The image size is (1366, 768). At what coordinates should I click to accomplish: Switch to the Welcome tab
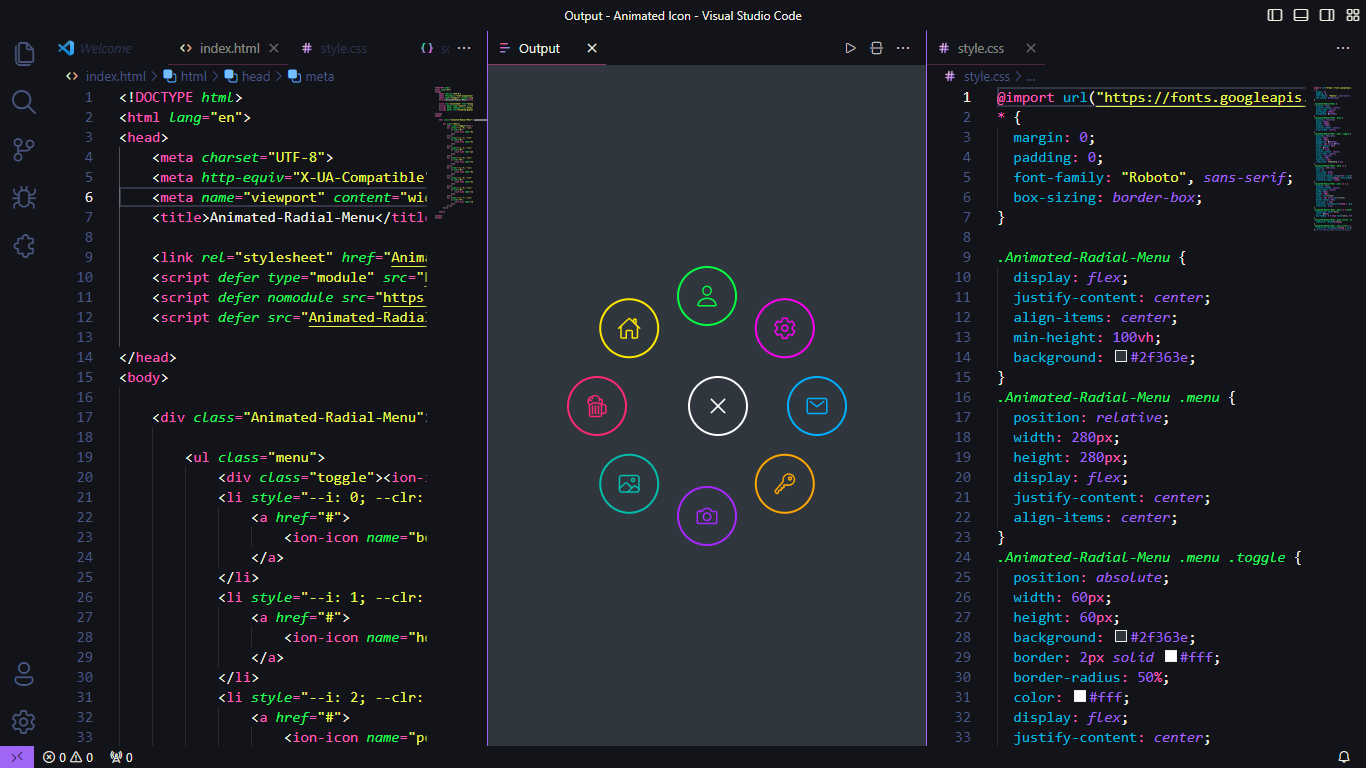coord(106,48)
